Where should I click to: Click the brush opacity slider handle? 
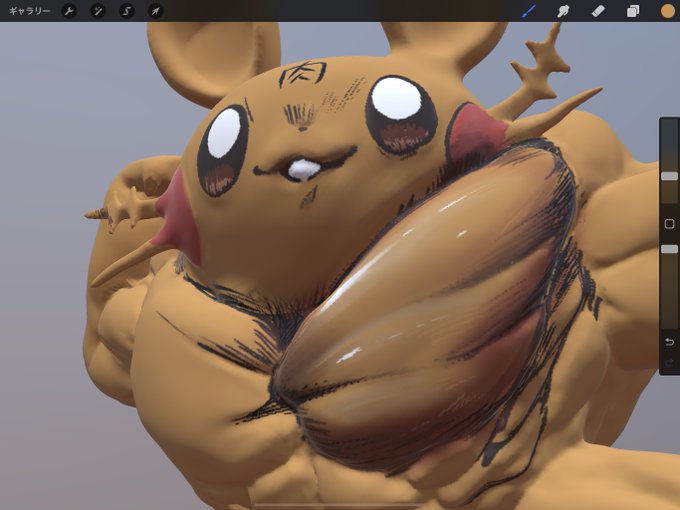pos(669,248)
